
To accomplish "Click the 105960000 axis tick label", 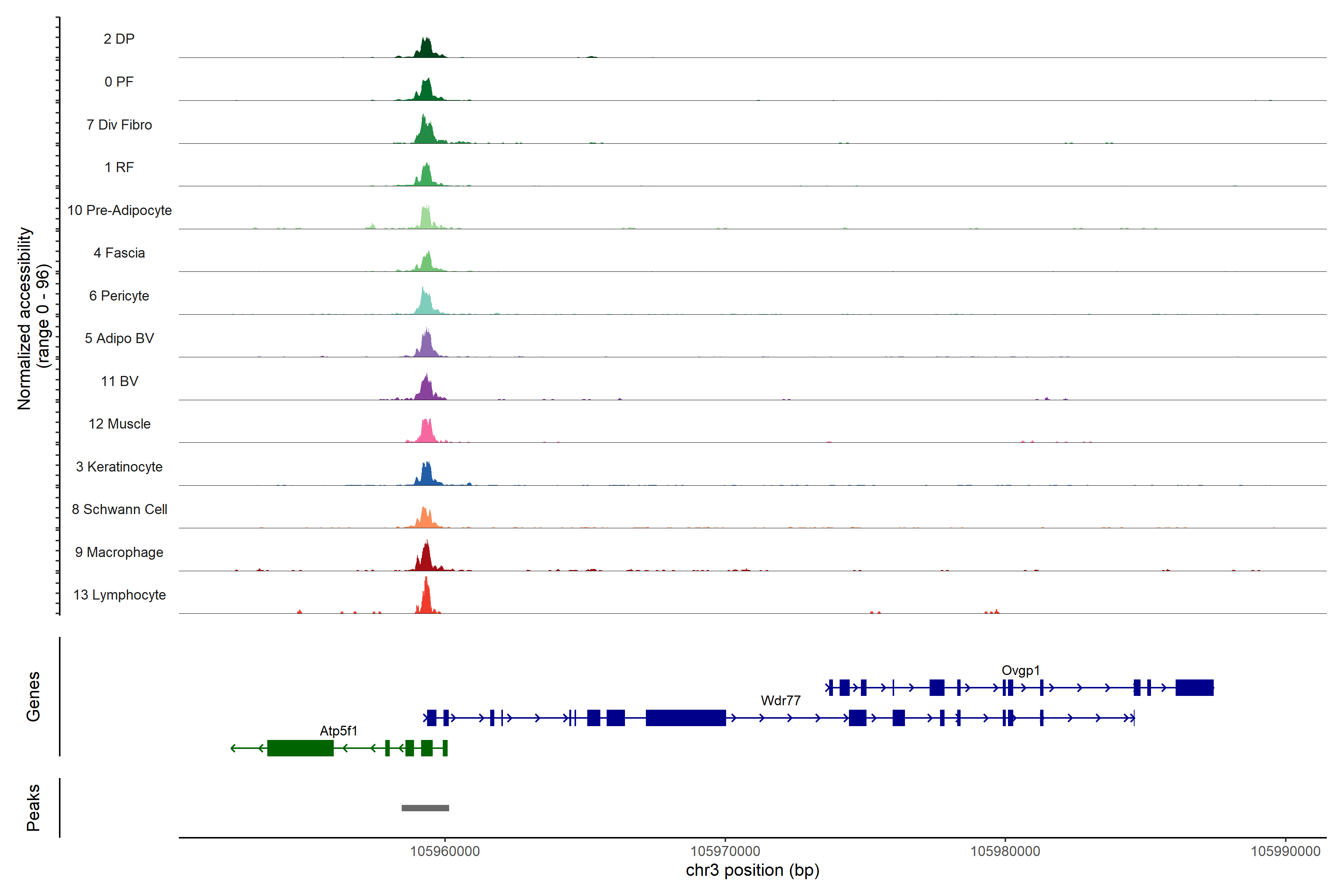I will click(445, 851).
